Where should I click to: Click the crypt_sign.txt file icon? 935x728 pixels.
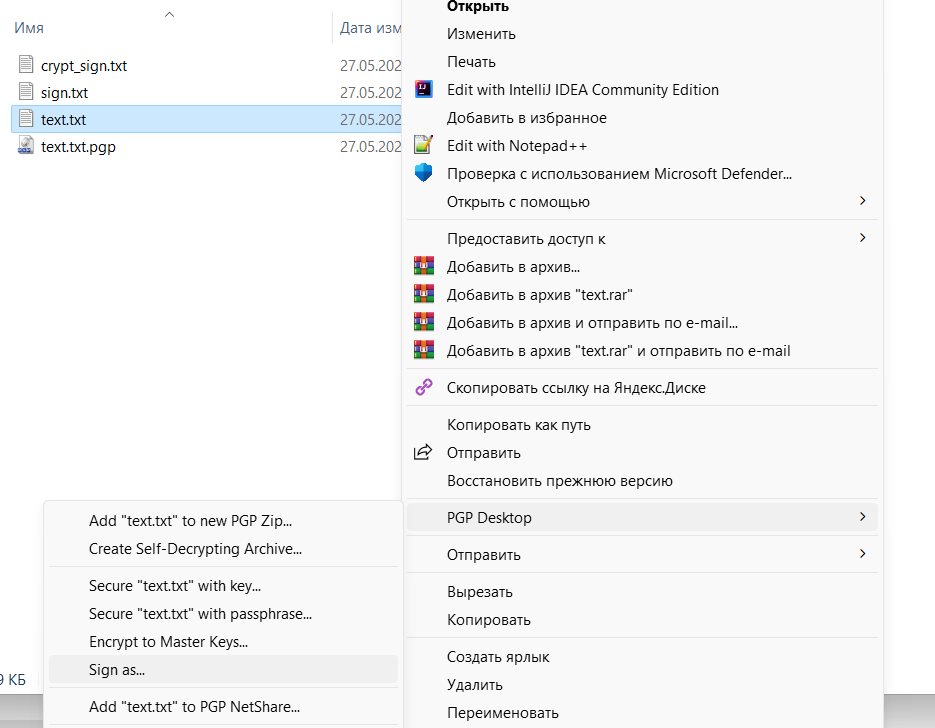26,64
